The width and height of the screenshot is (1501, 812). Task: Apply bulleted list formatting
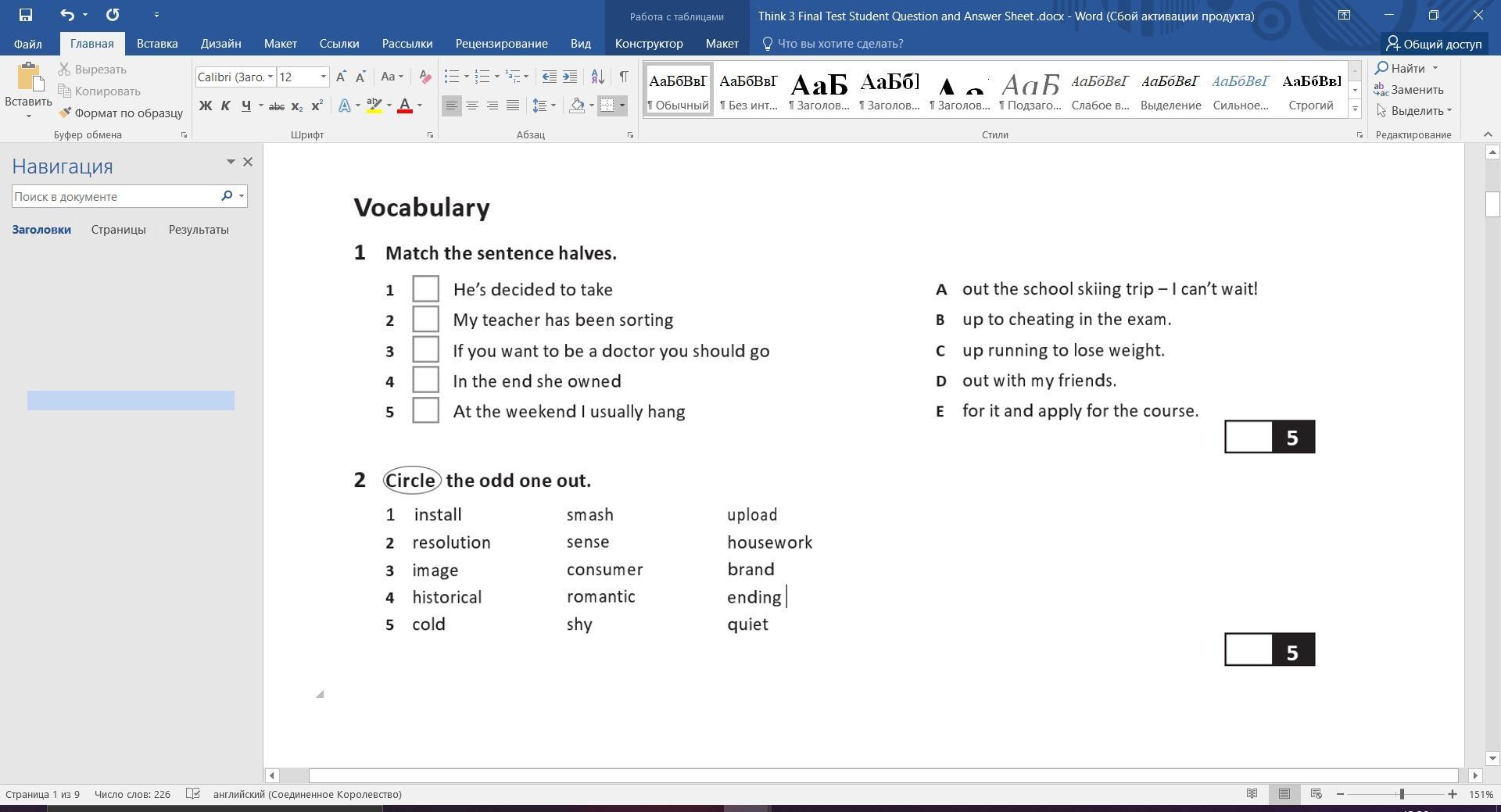452,77
